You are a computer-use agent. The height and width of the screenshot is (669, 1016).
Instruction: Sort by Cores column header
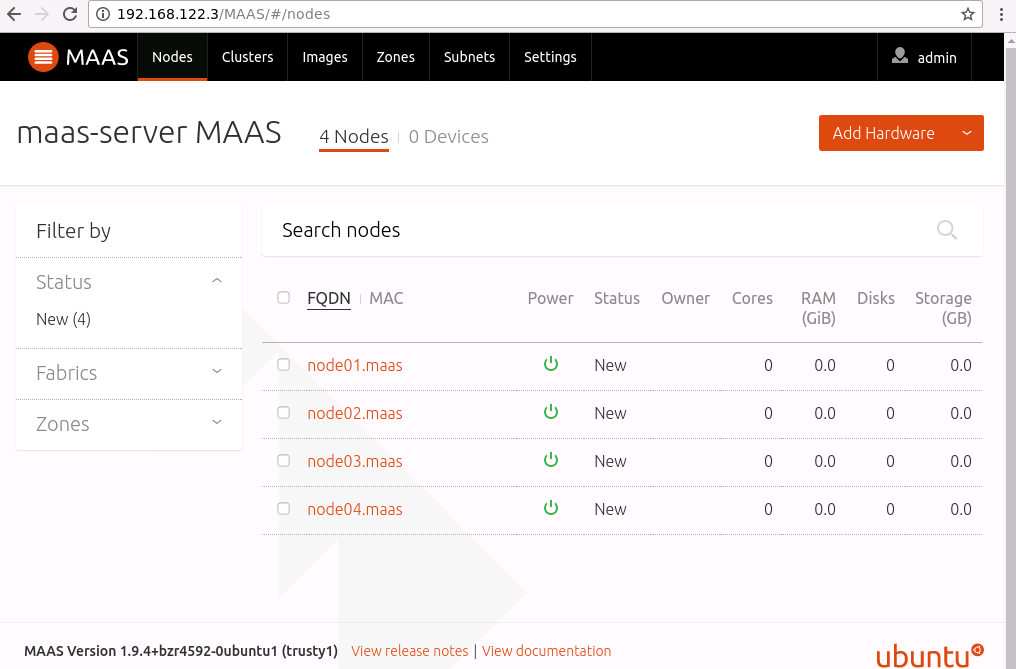coord(752,298)
